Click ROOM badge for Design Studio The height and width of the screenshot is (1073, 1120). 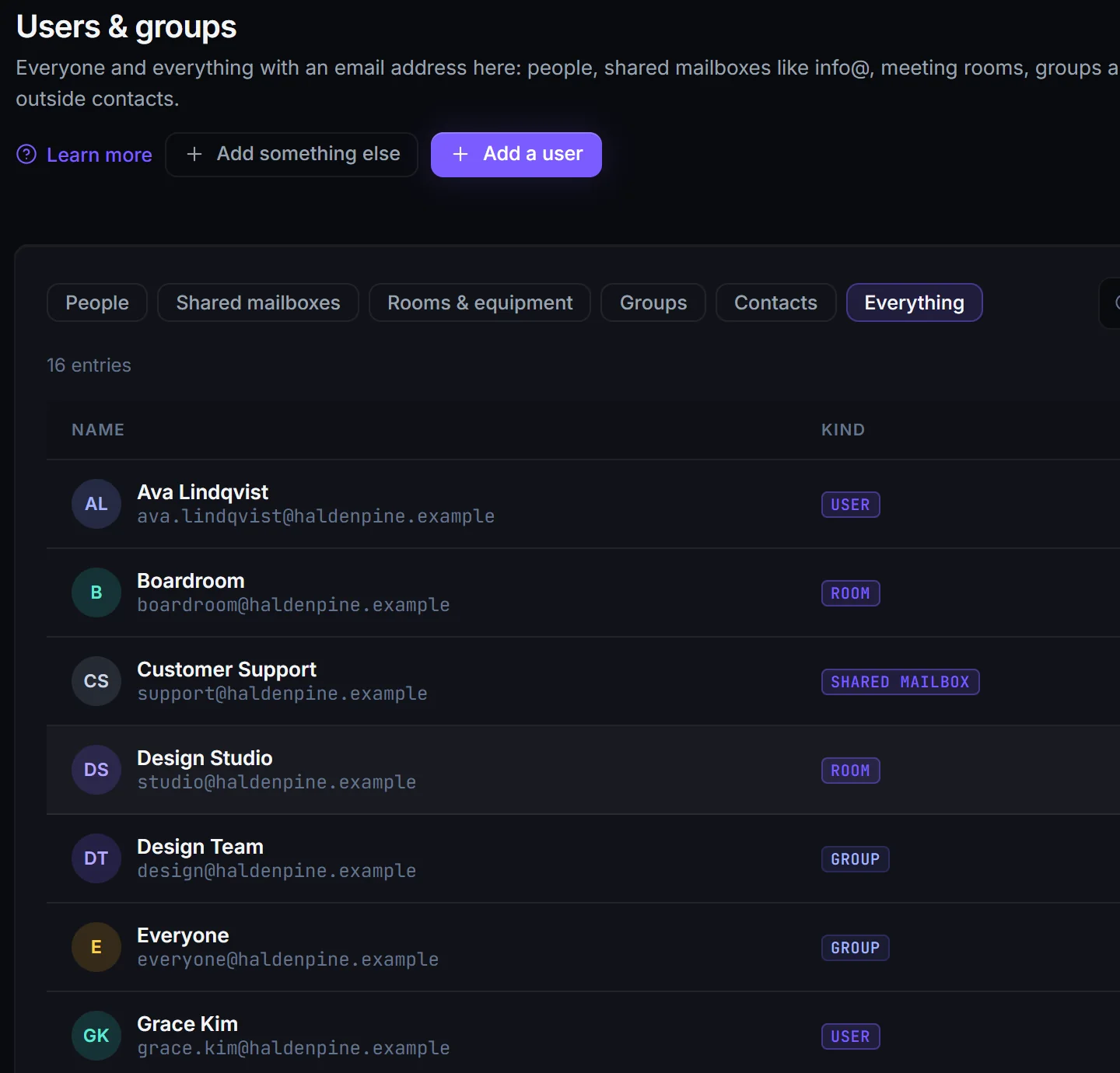(x=850, y=771)
